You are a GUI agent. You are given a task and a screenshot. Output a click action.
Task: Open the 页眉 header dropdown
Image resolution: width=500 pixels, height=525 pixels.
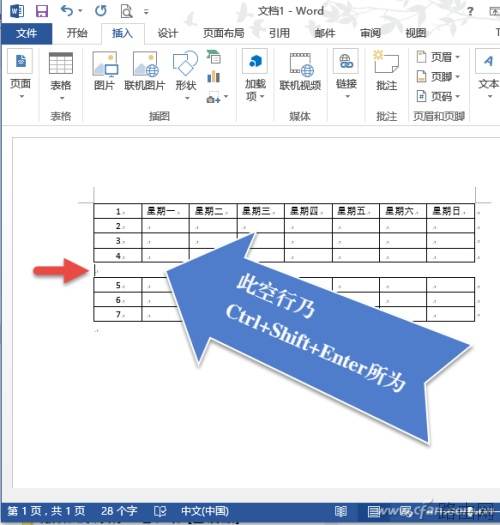click(438, 57)
